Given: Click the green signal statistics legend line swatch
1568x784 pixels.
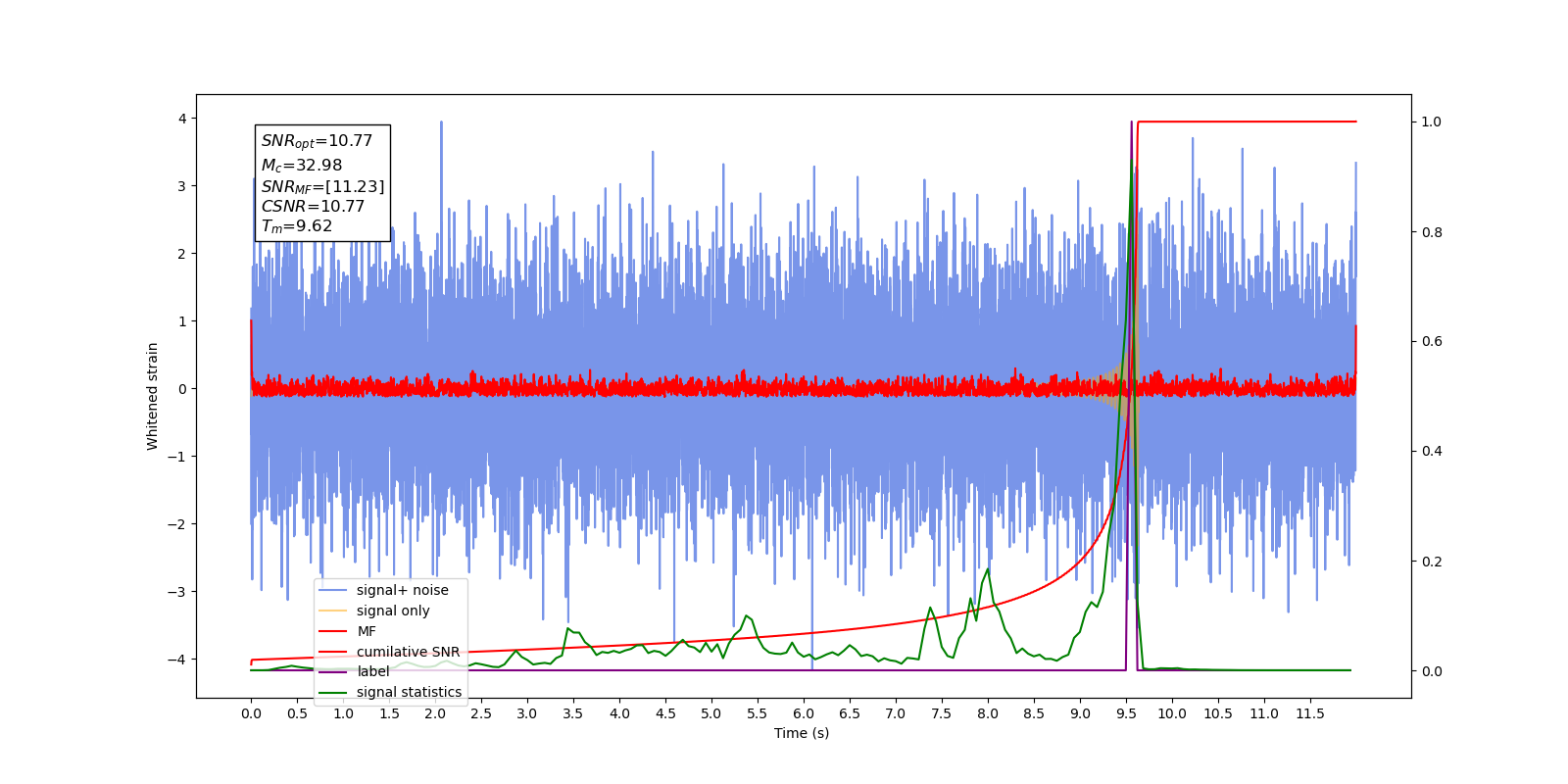Looking at the screenshot, I should (x=333, y=692).
